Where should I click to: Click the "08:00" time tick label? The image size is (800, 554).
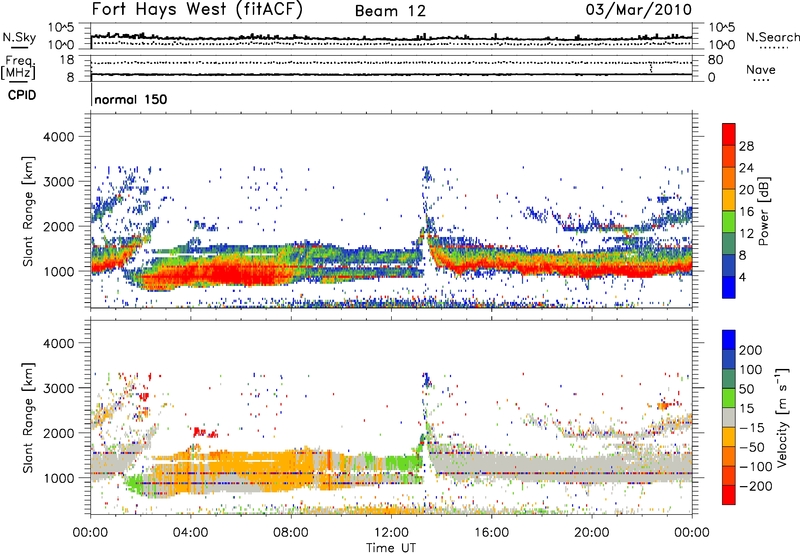click(x=291, y=533)
